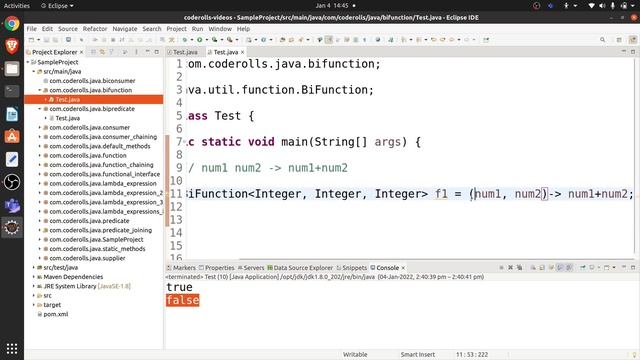Image resolution: width=640 pixels, height=360 pixels.
Task: Open LibreOffice Writer from the dock
Action: (x=12, y=114)
